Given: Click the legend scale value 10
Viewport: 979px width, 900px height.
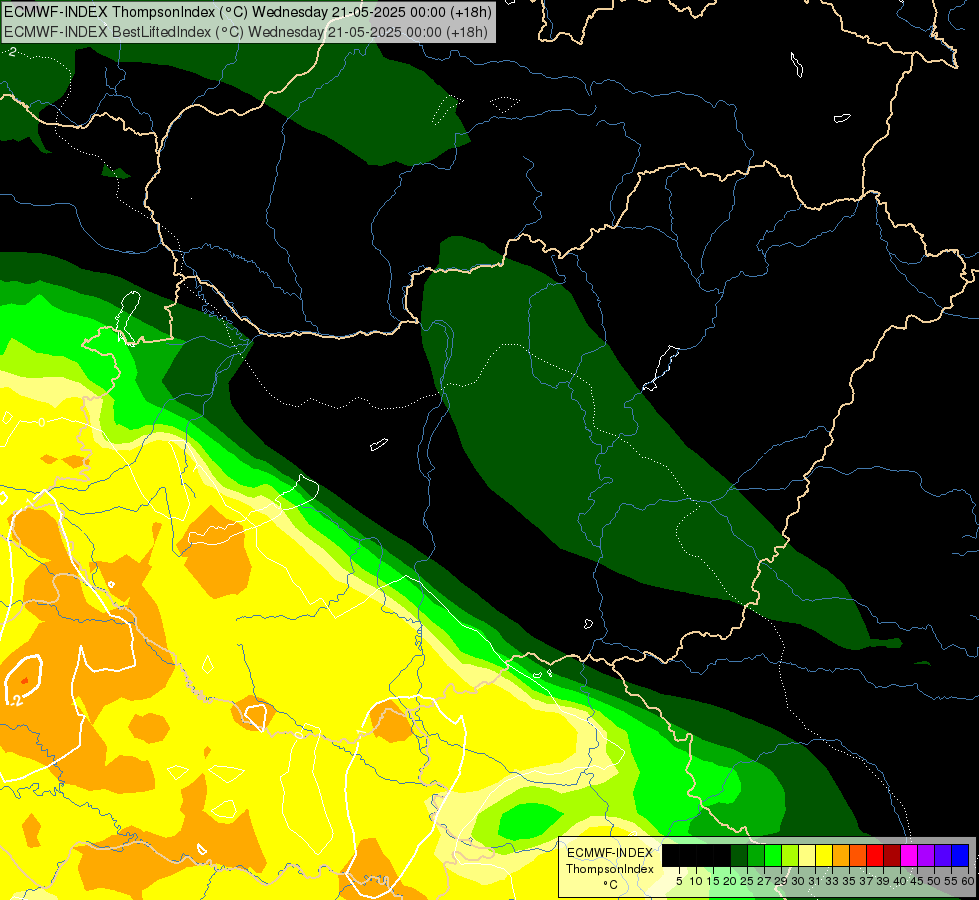Looking at the screenshot, I should tap(696, 881).
